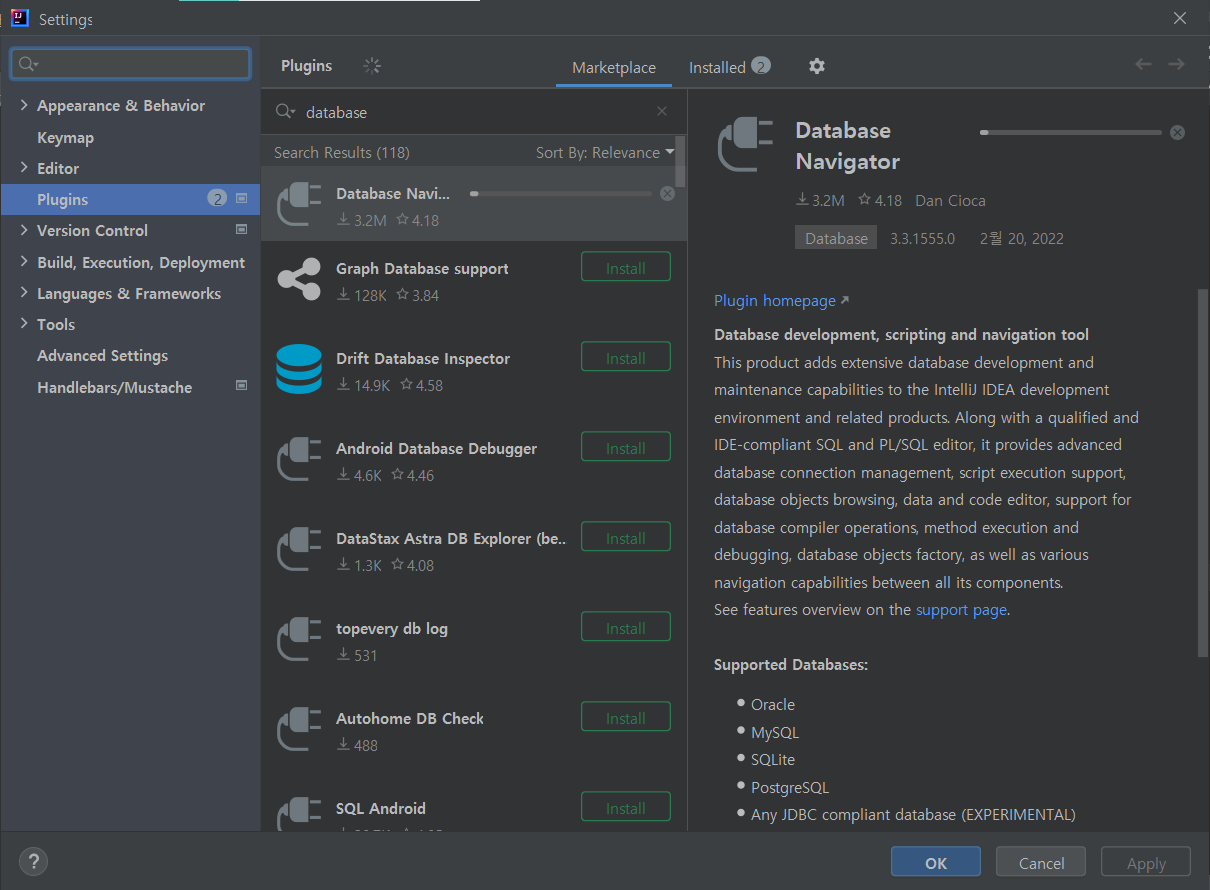The height and width of the screenshot is (890, 1210).
Task: Cancel Database Navigator download in list
Action: coord(667,193)
